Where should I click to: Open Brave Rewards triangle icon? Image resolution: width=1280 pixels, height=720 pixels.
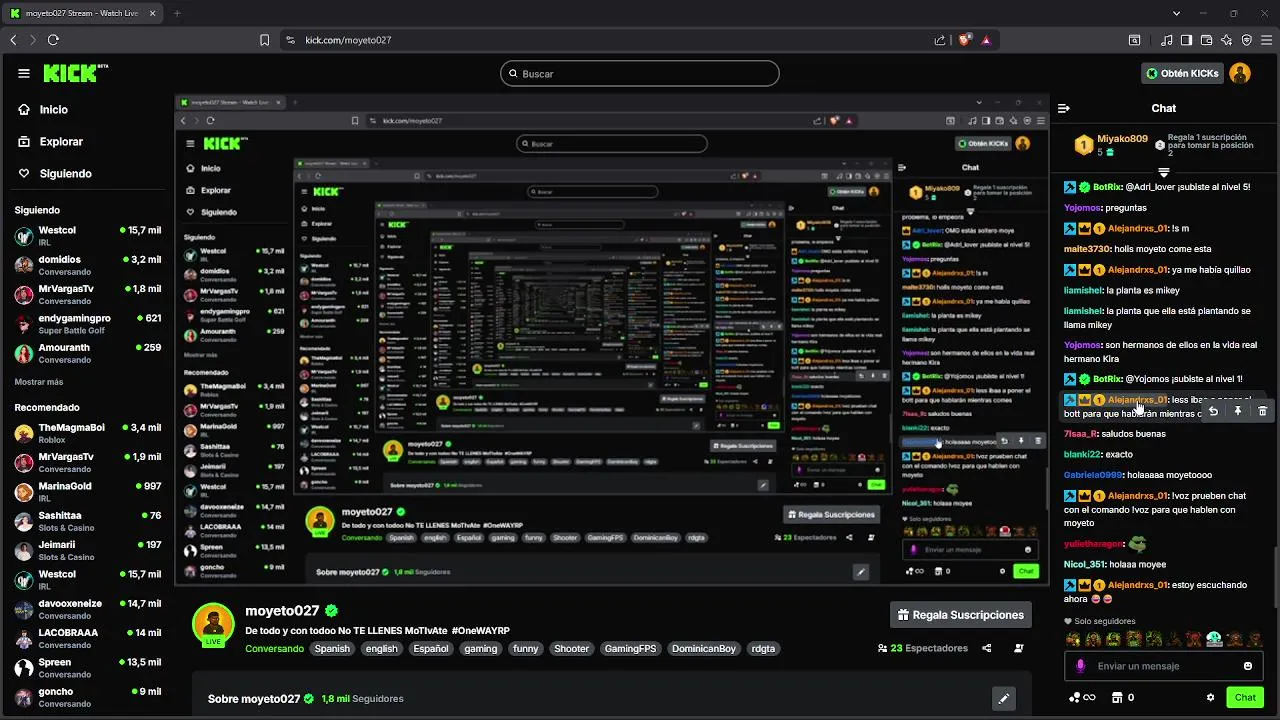point(986,40)
